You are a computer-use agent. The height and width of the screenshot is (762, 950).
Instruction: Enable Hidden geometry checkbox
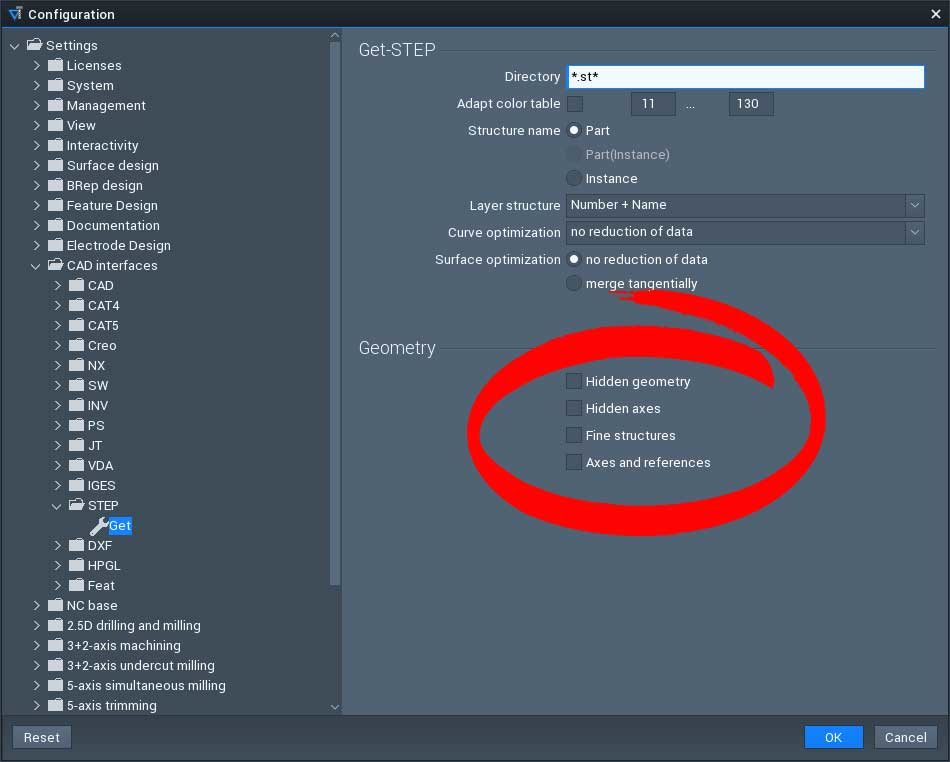(574, 381)
